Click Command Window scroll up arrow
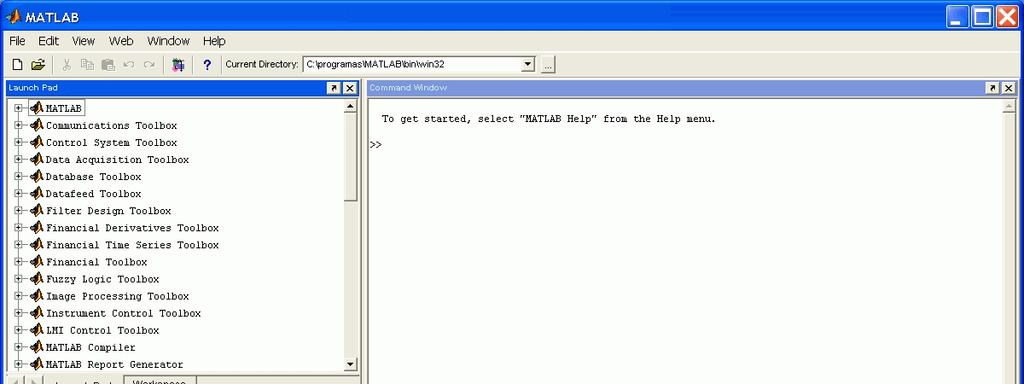1024x384 pixels. [1009, 106]
